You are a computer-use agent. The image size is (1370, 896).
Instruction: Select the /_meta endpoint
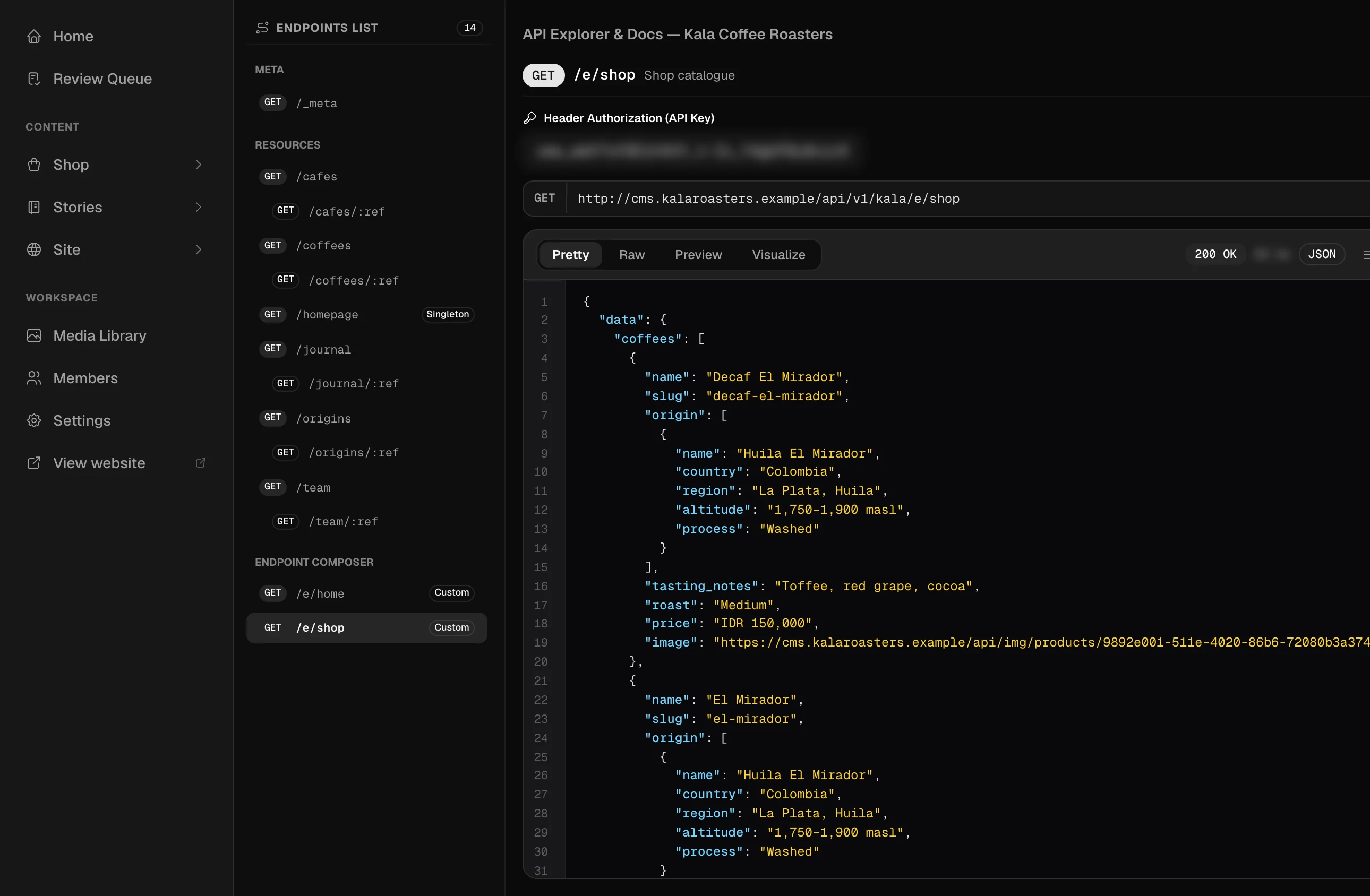[367, 103]
